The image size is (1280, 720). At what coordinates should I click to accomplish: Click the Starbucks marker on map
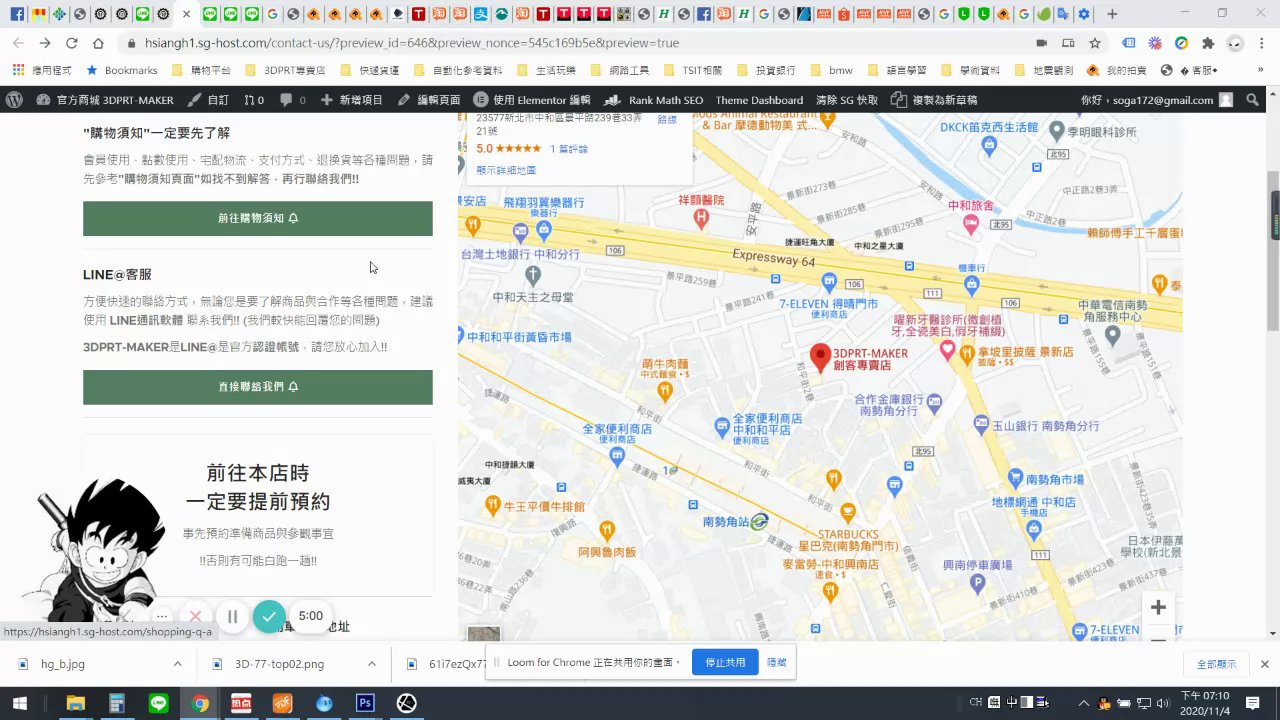[x=848, y=512]
